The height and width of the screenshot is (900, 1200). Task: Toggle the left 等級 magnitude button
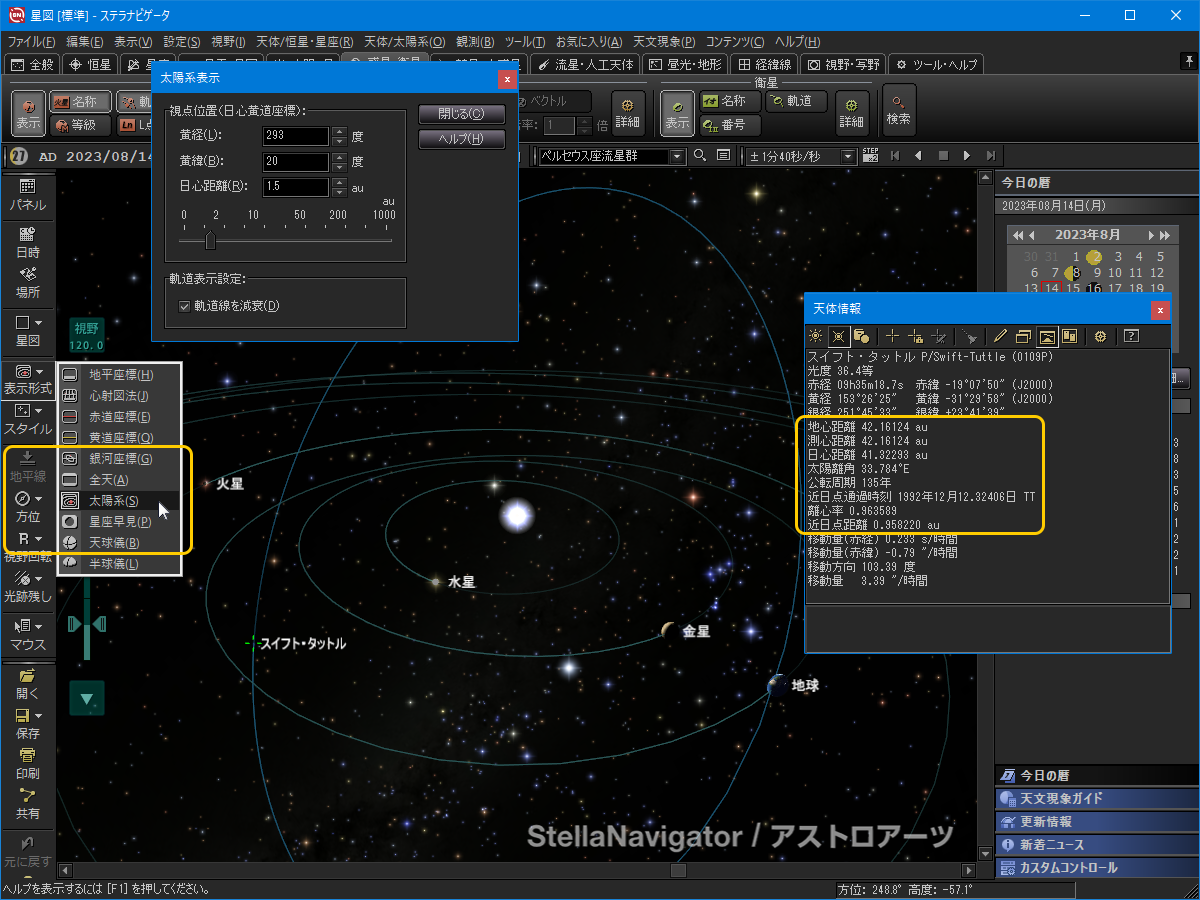pyautogui.click(x=80, y=125)
